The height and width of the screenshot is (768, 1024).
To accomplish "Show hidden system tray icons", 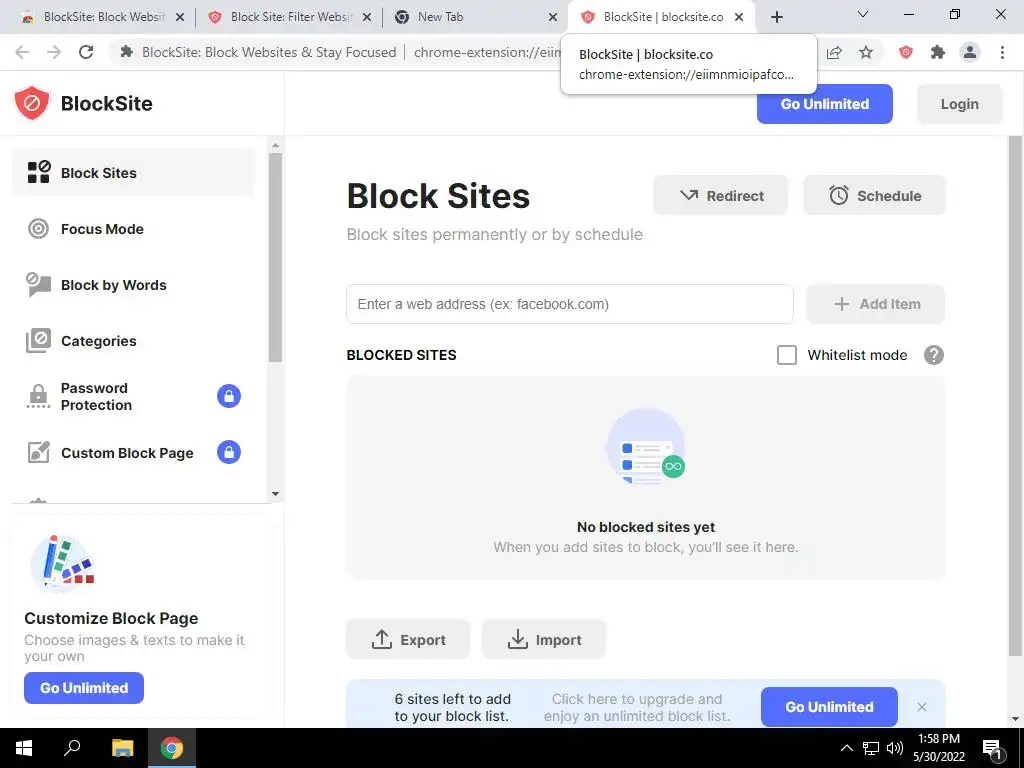I will point(846,748).
